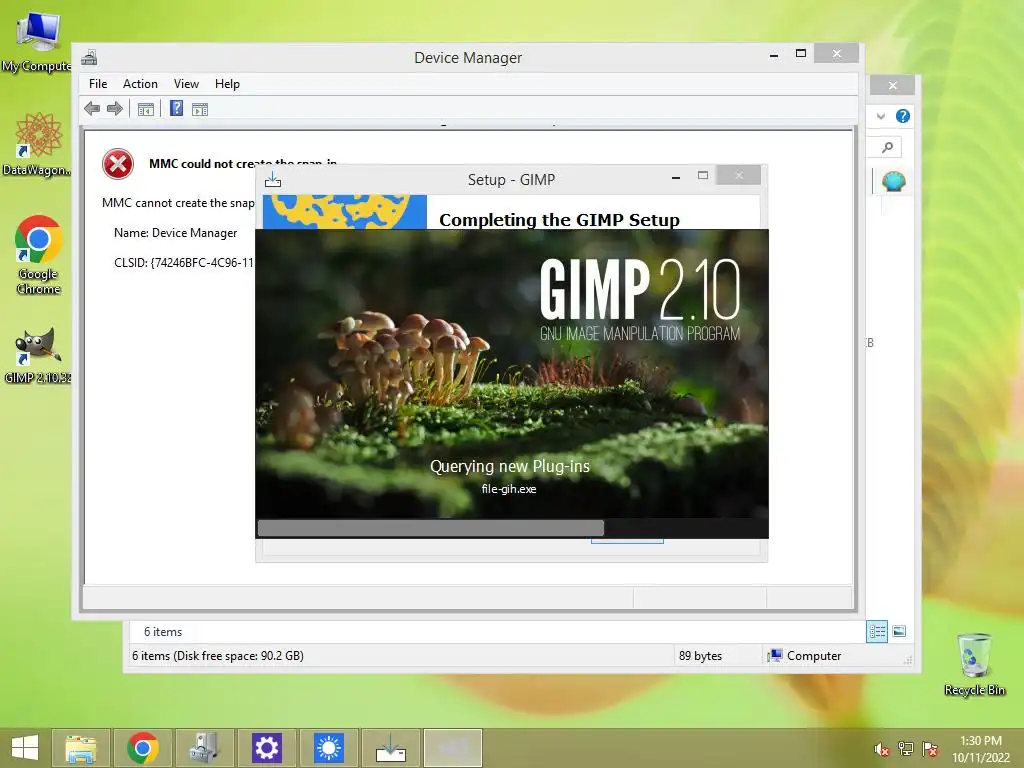1024x768 pixels.
Task: Open Windows Start button
Action: [25, 748]
